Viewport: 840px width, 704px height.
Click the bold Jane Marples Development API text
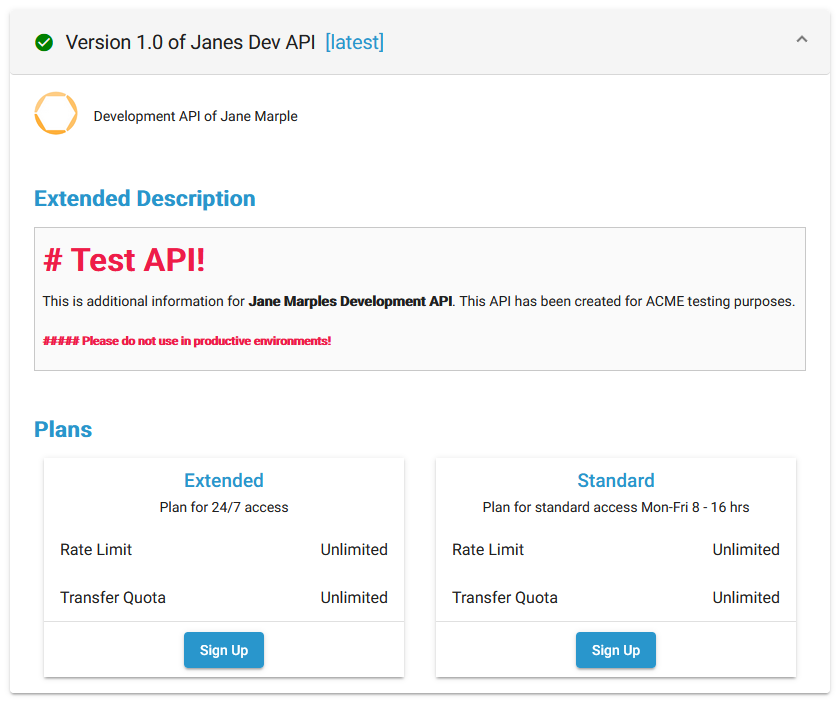[350, 301]
